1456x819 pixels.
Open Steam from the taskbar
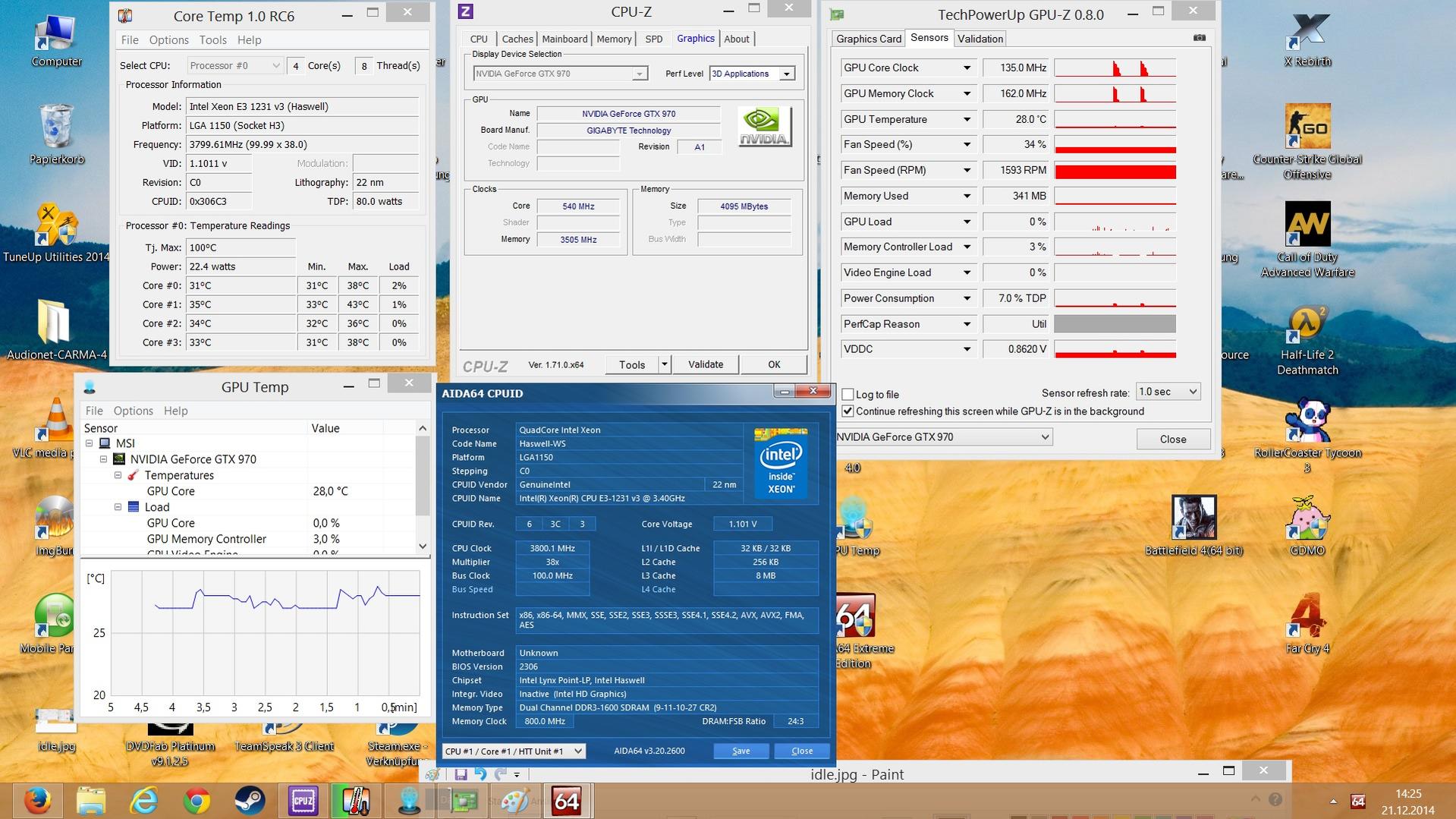pyautogui.click(x=250, y=801)
